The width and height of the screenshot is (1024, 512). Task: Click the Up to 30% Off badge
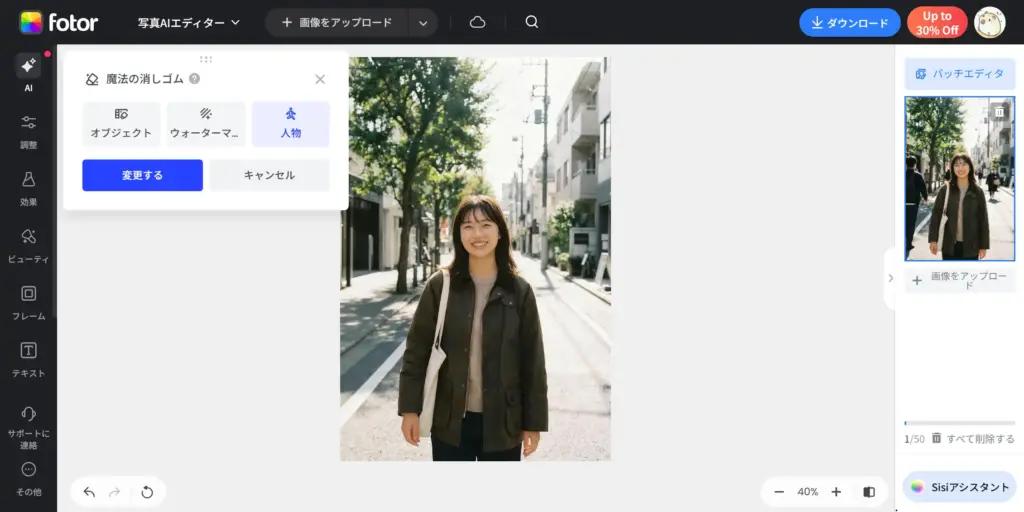click(x=937, y=23)
